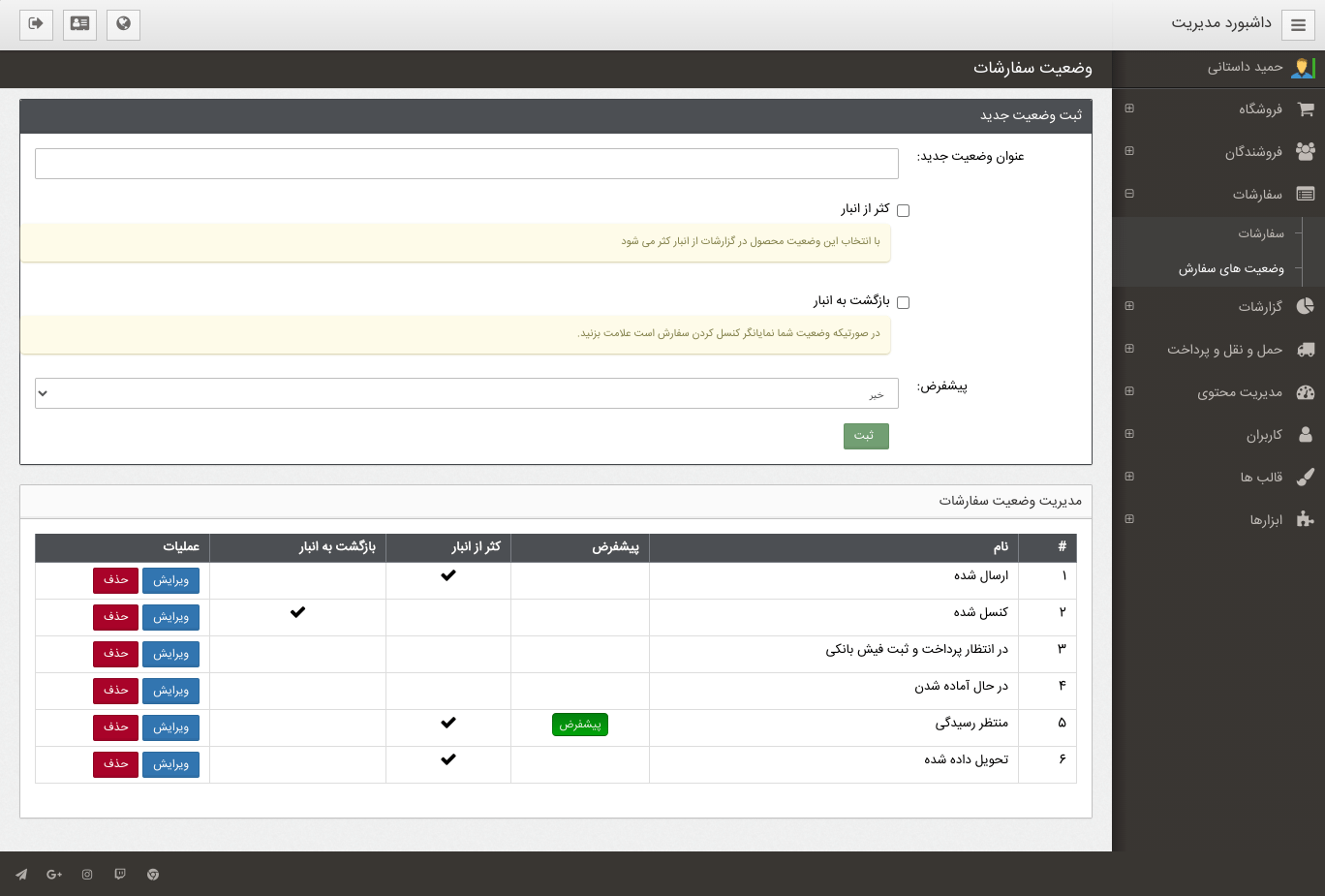This screenshot has width=1325, height=896.
Task: Open the Google Plus footer icon
Action: point(54,875)
